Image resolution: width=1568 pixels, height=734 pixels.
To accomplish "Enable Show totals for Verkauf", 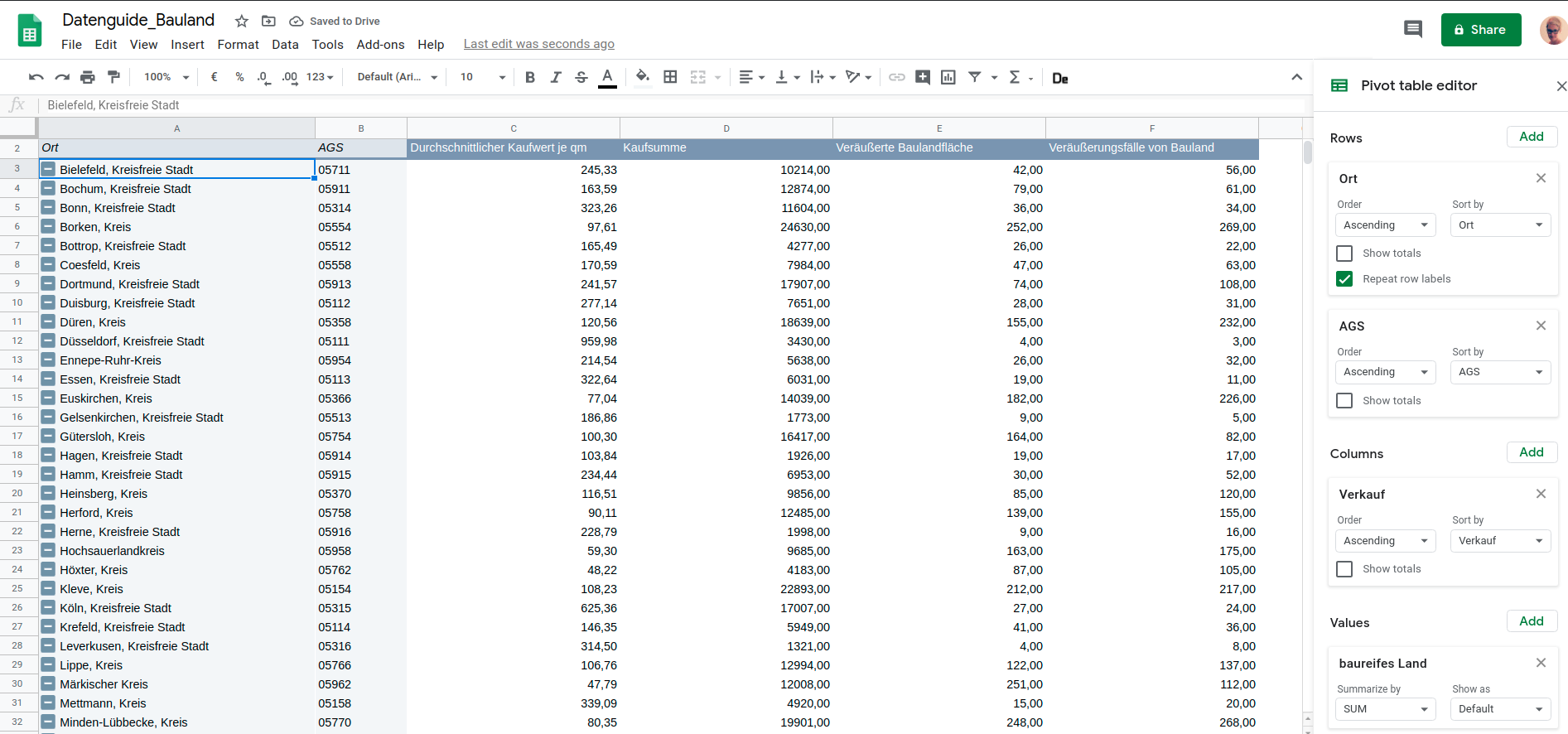I will pyautogui.click(x=1344, y=569).
